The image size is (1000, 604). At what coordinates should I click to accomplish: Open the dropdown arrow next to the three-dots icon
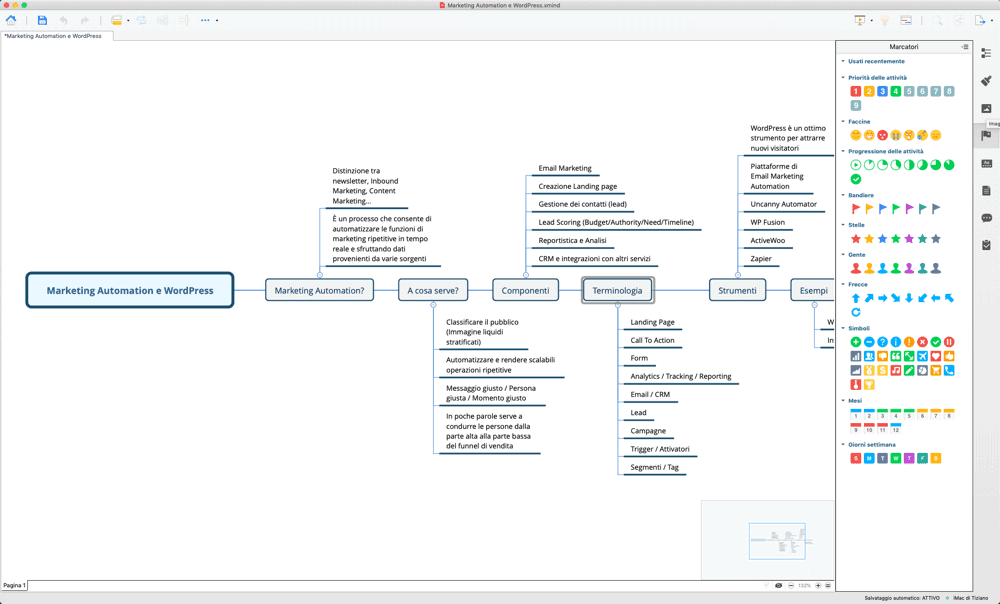click(x=217, y=21)
